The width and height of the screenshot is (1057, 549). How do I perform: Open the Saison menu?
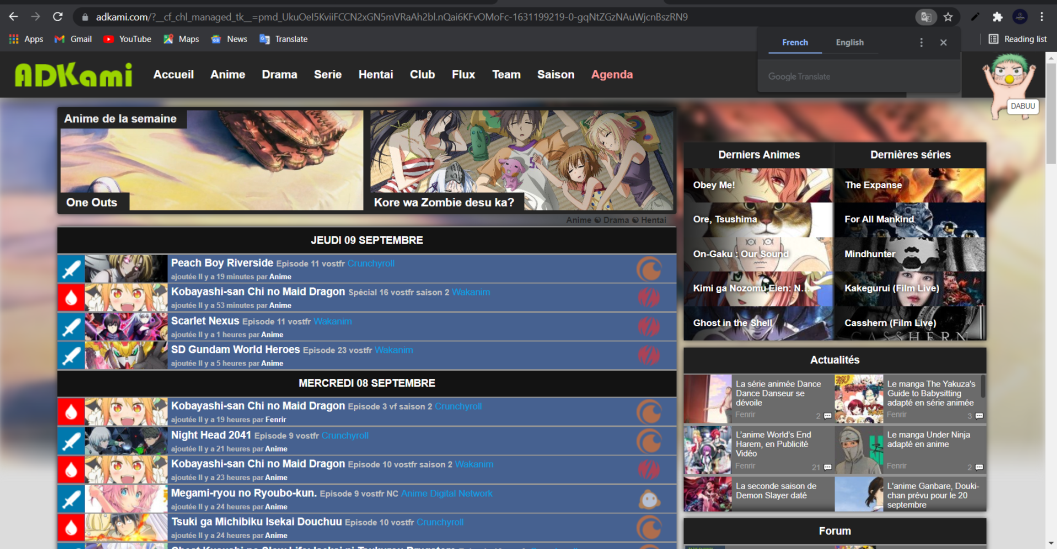coord(555,75)
